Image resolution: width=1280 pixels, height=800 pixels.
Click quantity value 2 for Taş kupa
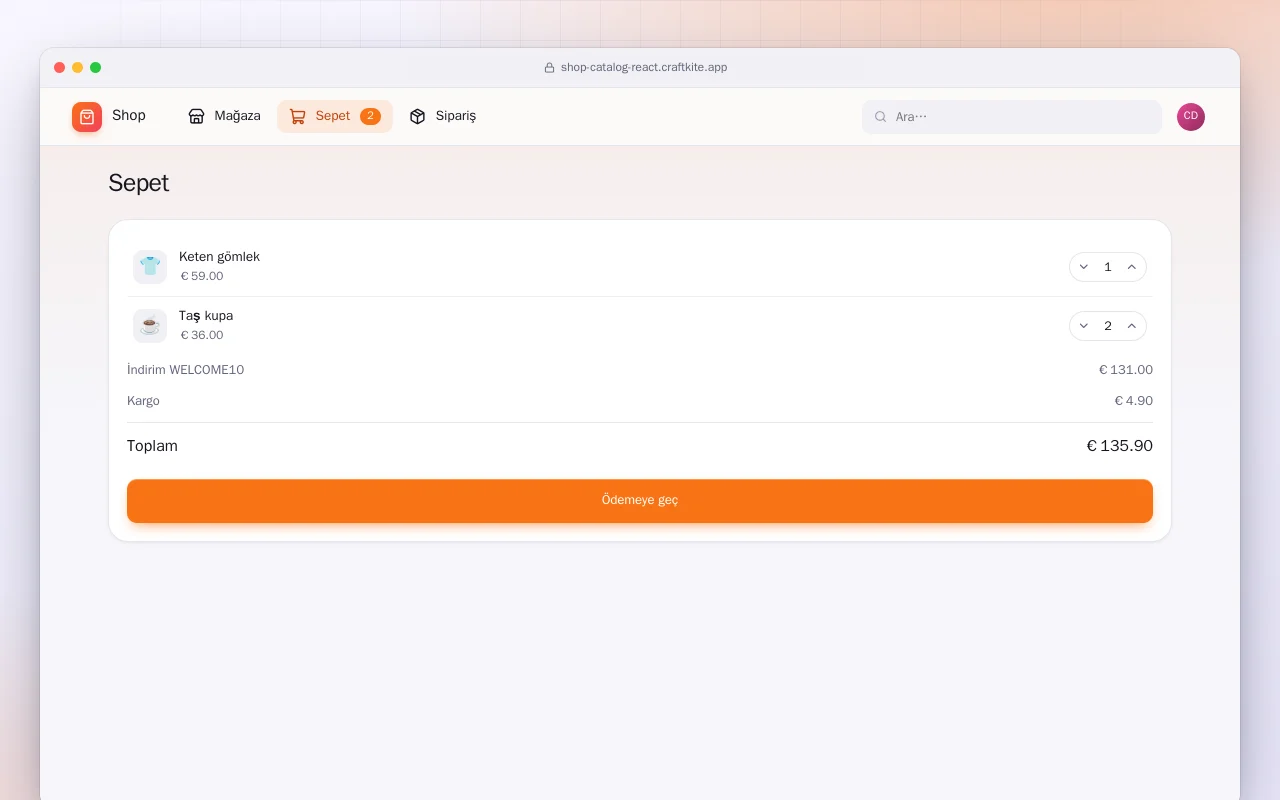coord(1108,326)
